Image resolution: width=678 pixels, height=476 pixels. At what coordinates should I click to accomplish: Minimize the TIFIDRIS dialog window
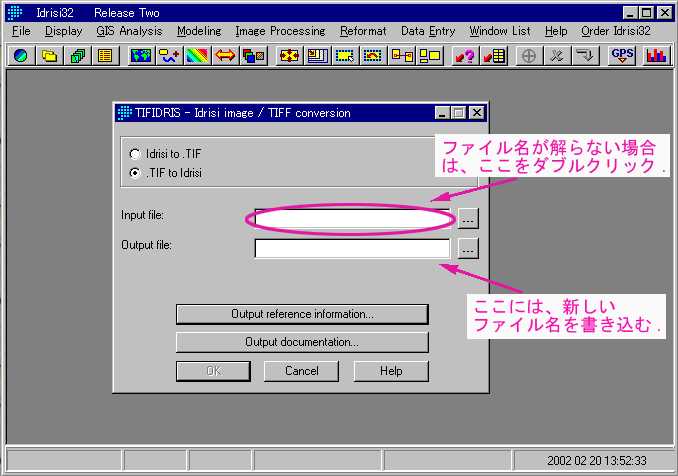pyautogui.click(x=441, y=113)
